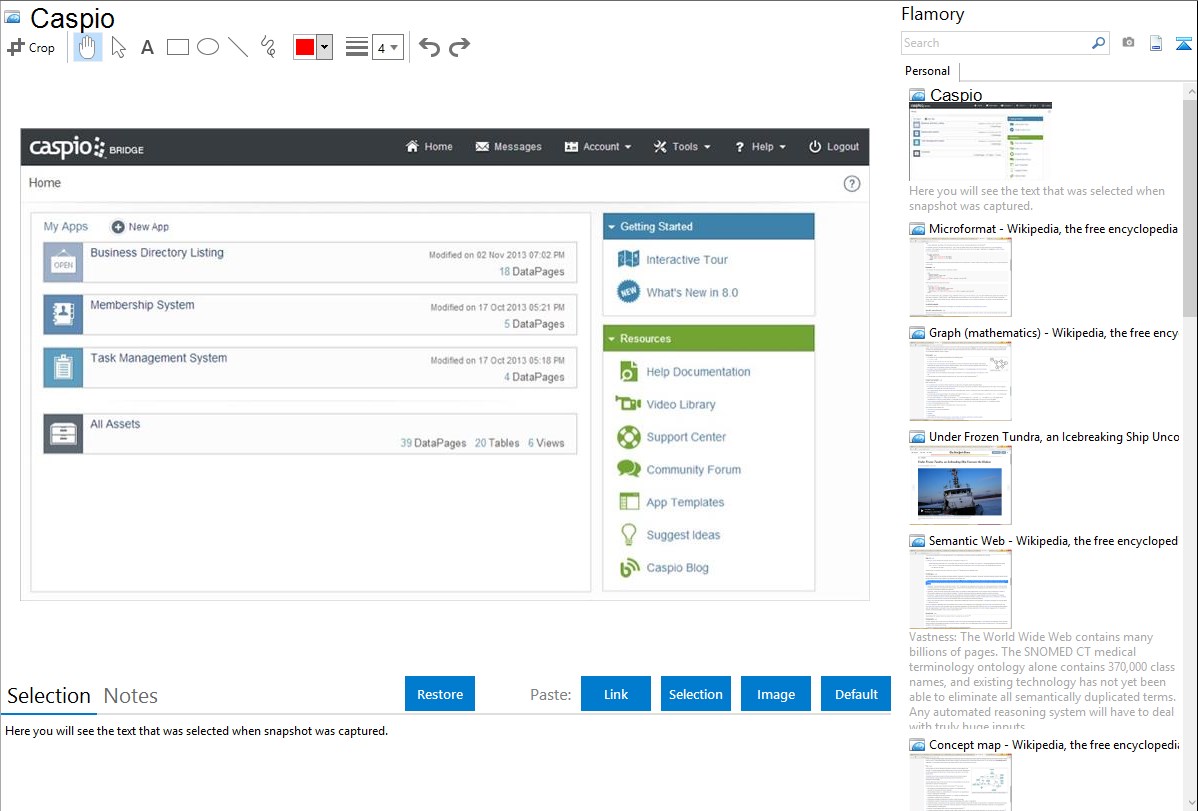
Task: Open the Help dropdown menu
Action: pyautogui.click(x=760, y=147)
